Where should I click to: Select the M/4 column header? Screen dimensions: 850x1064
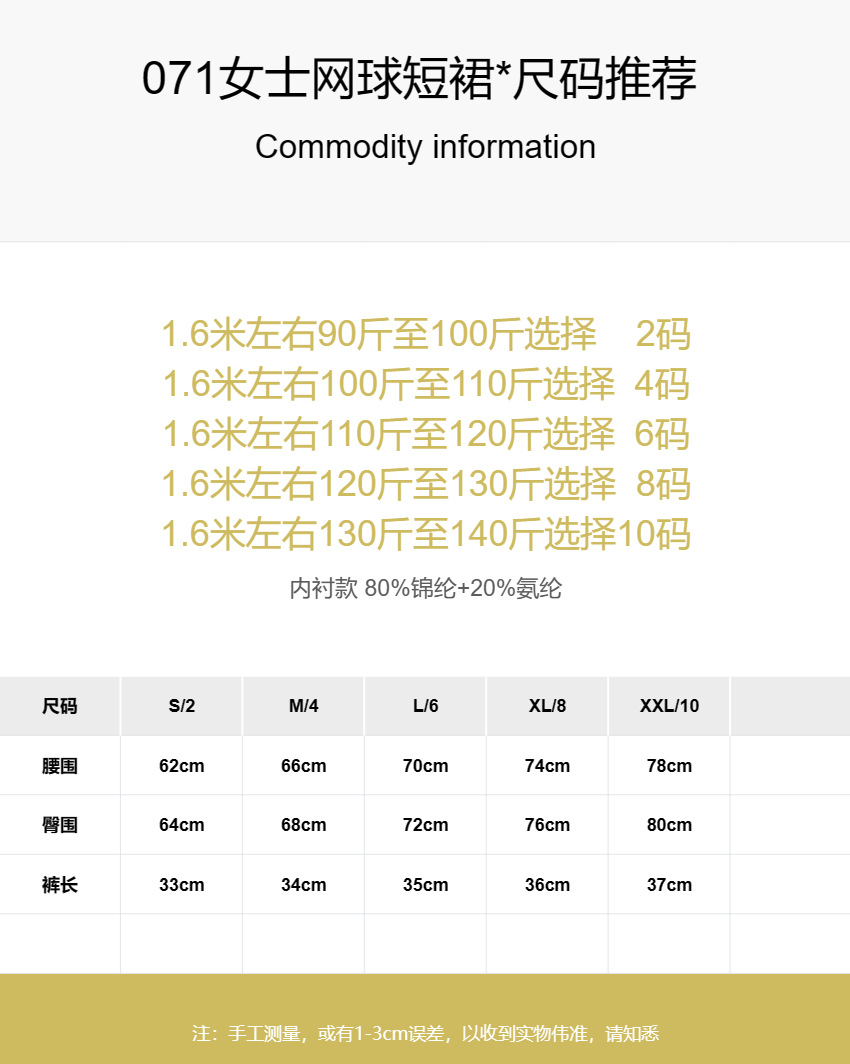click(303, 706)
